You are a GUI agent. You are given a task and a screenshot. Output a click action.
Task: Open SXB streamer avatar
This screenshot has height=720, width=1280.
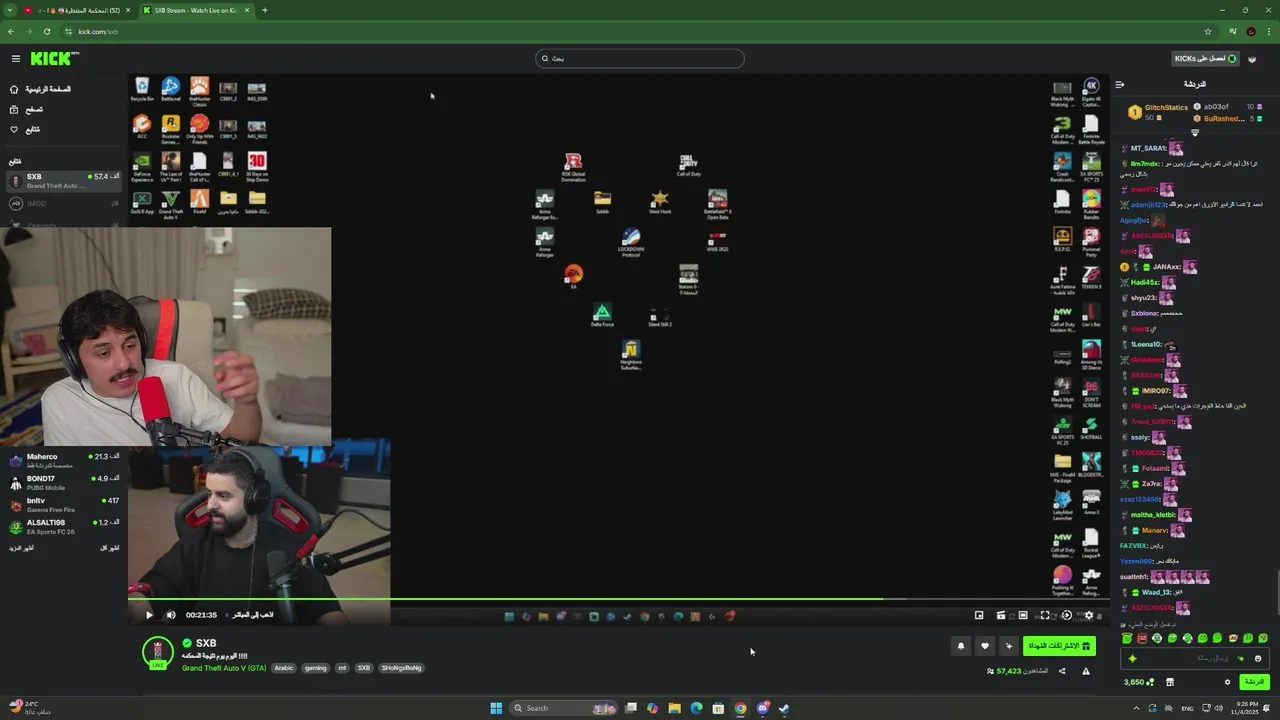[157, 653]
